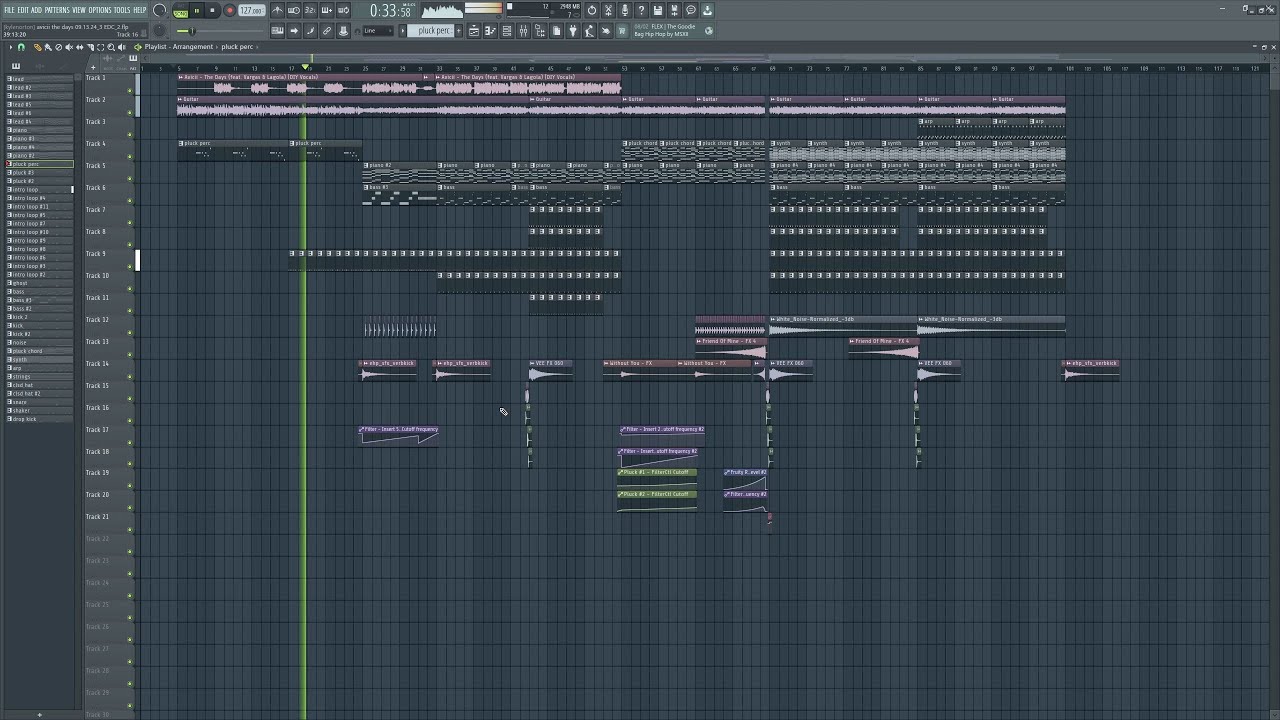Stop playback in the transport
This screenshot has width=1280, height=720.
tap(213, 11)
